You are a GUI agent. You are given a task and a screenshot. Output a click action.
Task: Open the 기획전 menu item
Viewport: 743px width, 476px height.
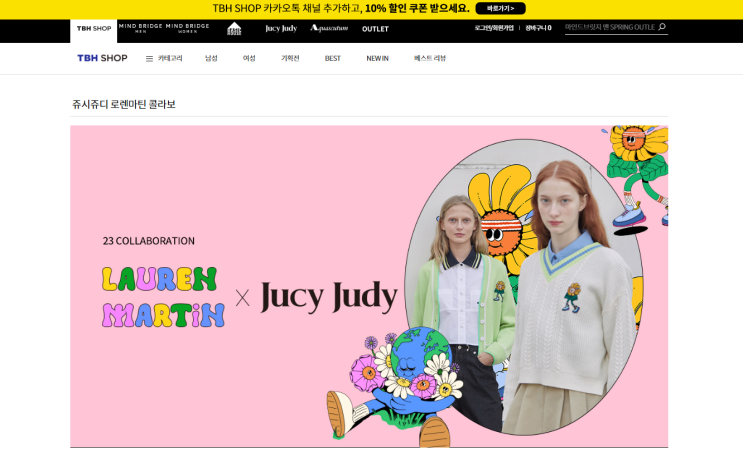click(290, 58)
